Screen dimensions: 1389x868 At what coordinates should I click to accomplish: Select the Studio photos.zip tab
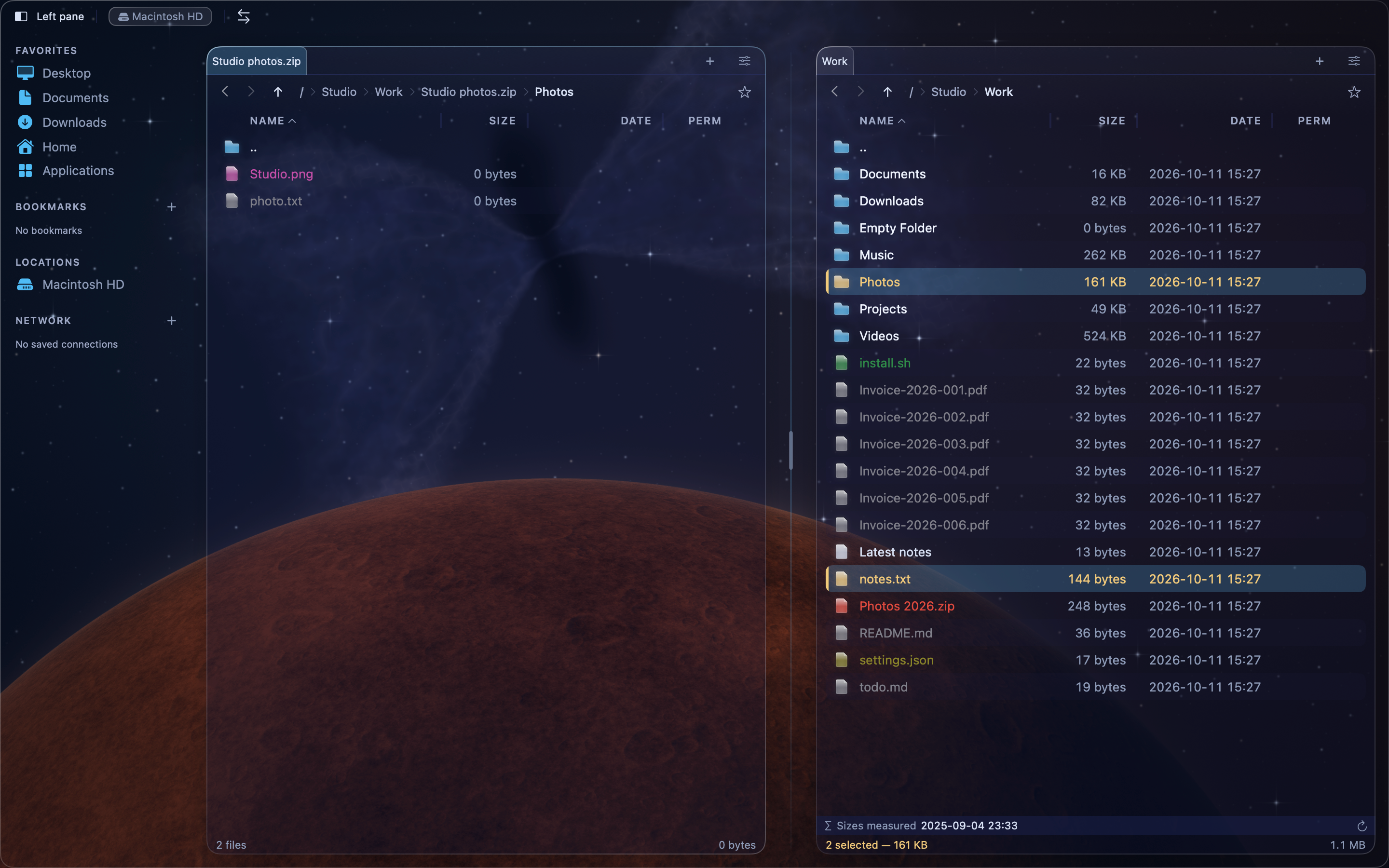(257, 61)
